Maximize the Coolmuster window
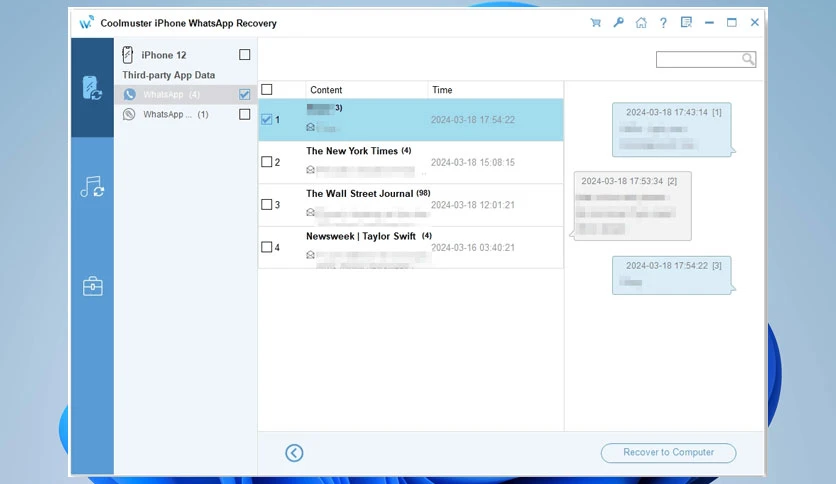 (732, 22)
